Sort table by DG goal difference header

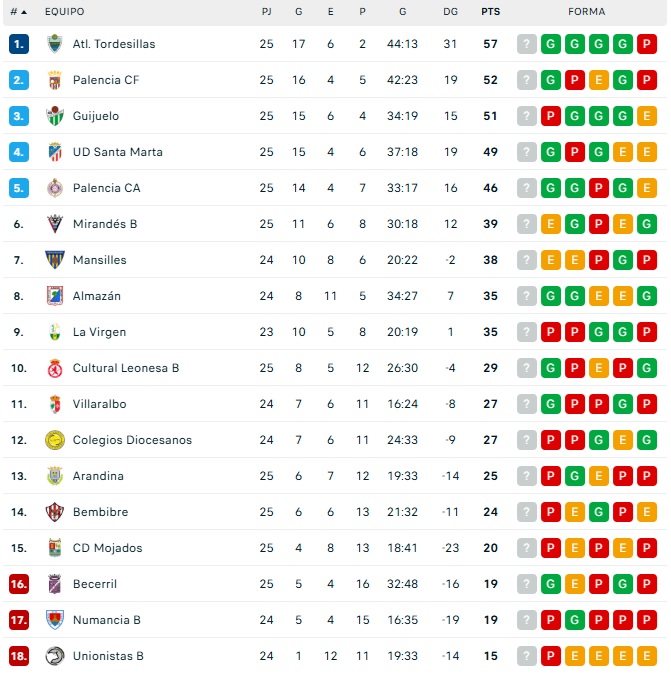point(450,12)
